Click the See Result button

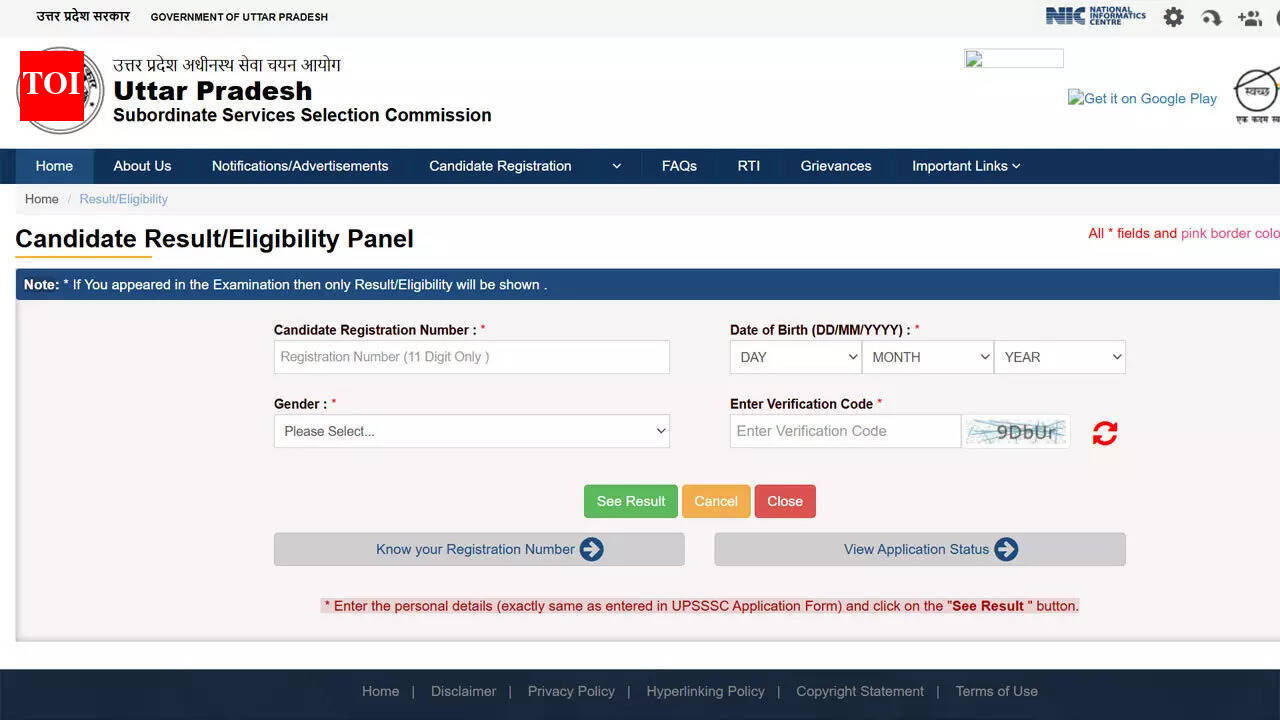[x=630, y=501]
